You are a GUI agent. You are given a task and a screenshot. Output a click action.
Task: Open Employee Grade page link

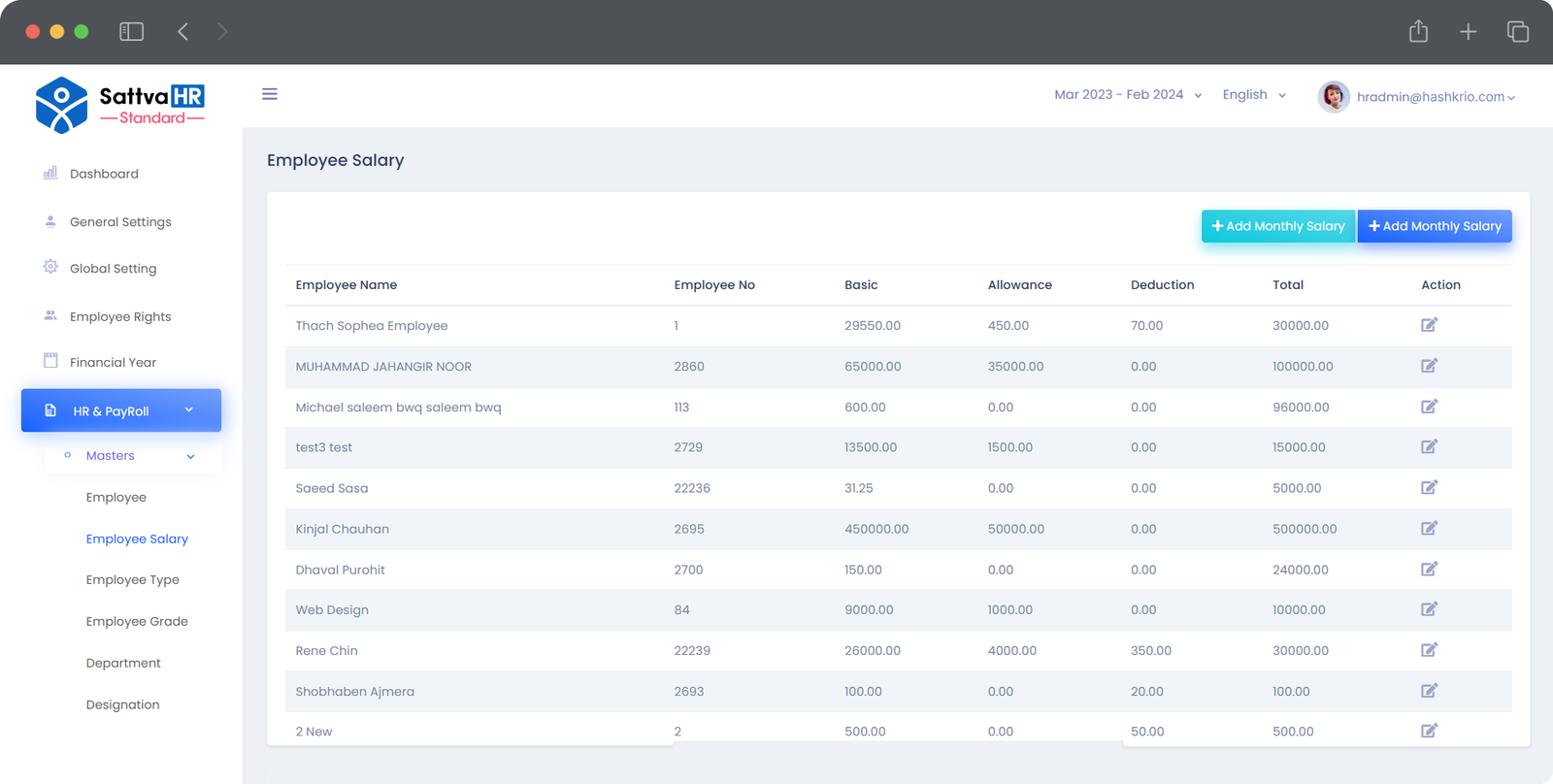pyautogui.click(x=137, y=621)
